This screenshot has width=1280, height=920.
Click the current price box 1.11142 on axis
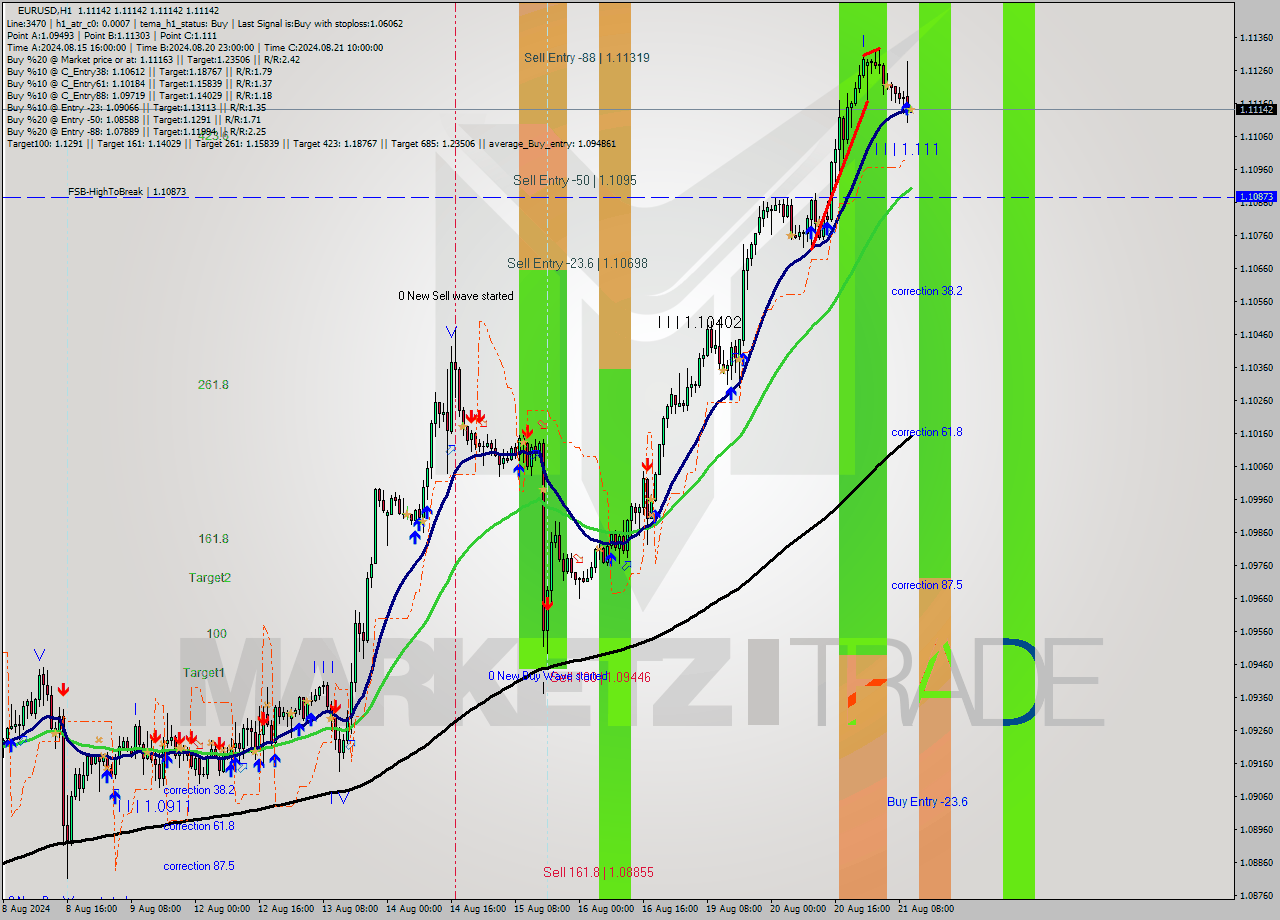click(1256, 109)
